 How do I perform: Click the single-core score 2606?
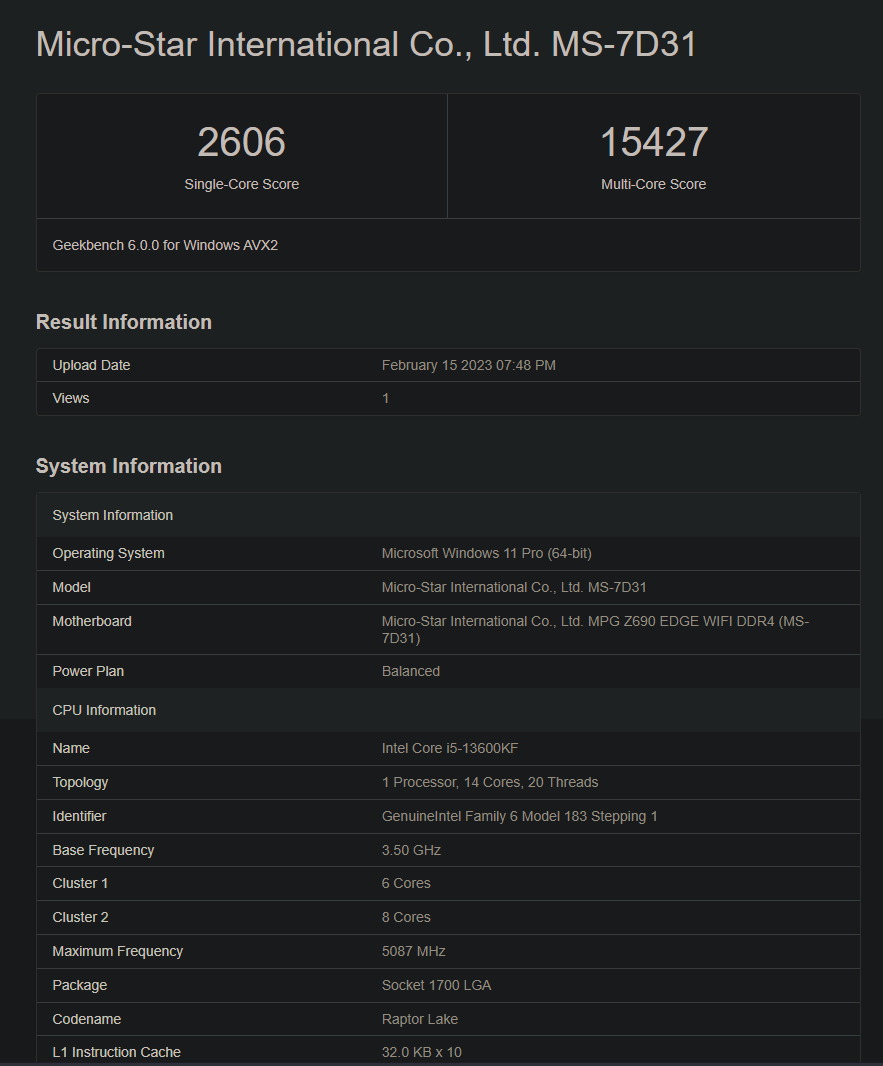[x=241, y=142]
